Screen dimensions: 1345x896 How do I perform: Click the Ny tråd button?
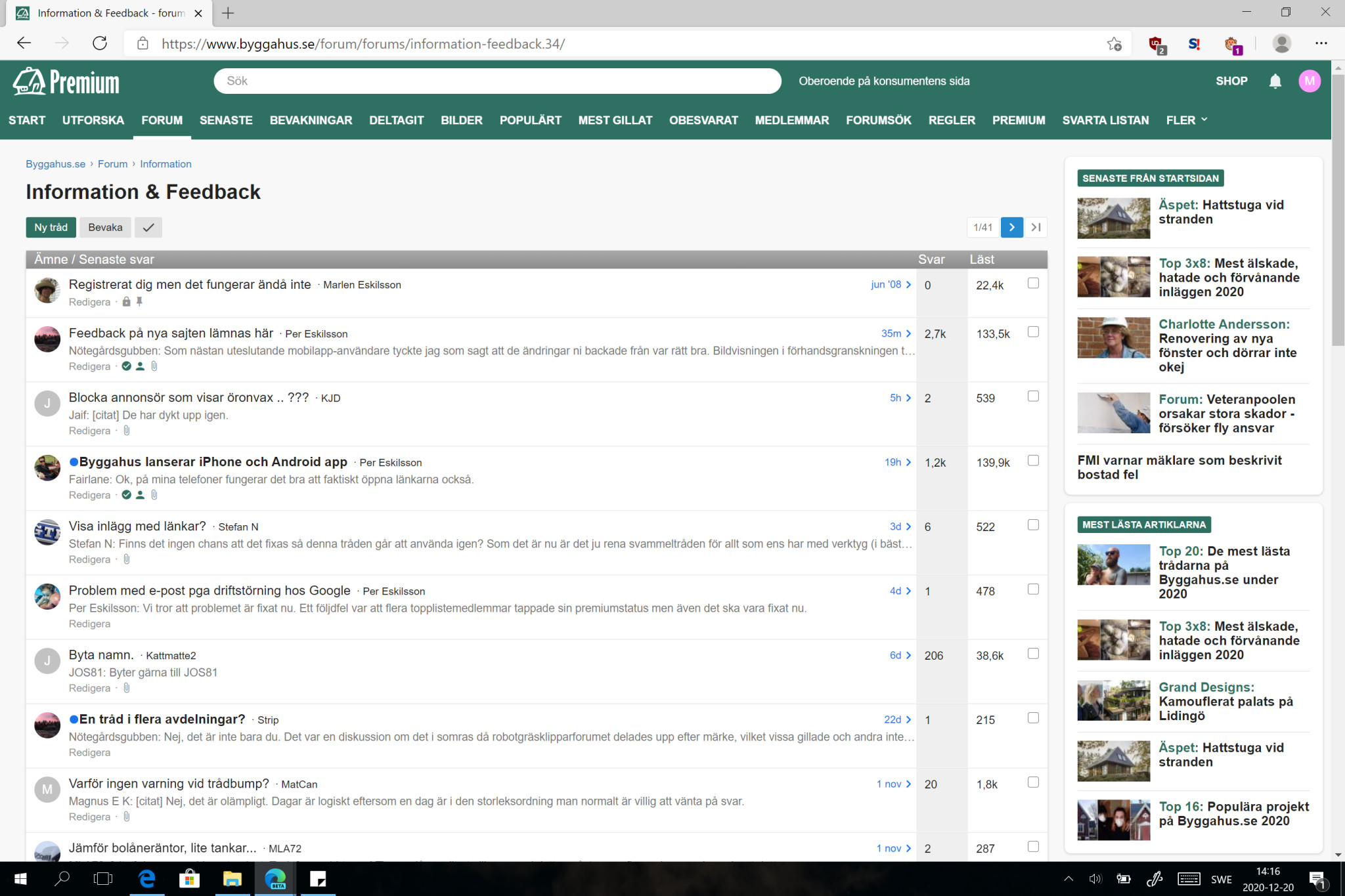[x=51, y=227]
